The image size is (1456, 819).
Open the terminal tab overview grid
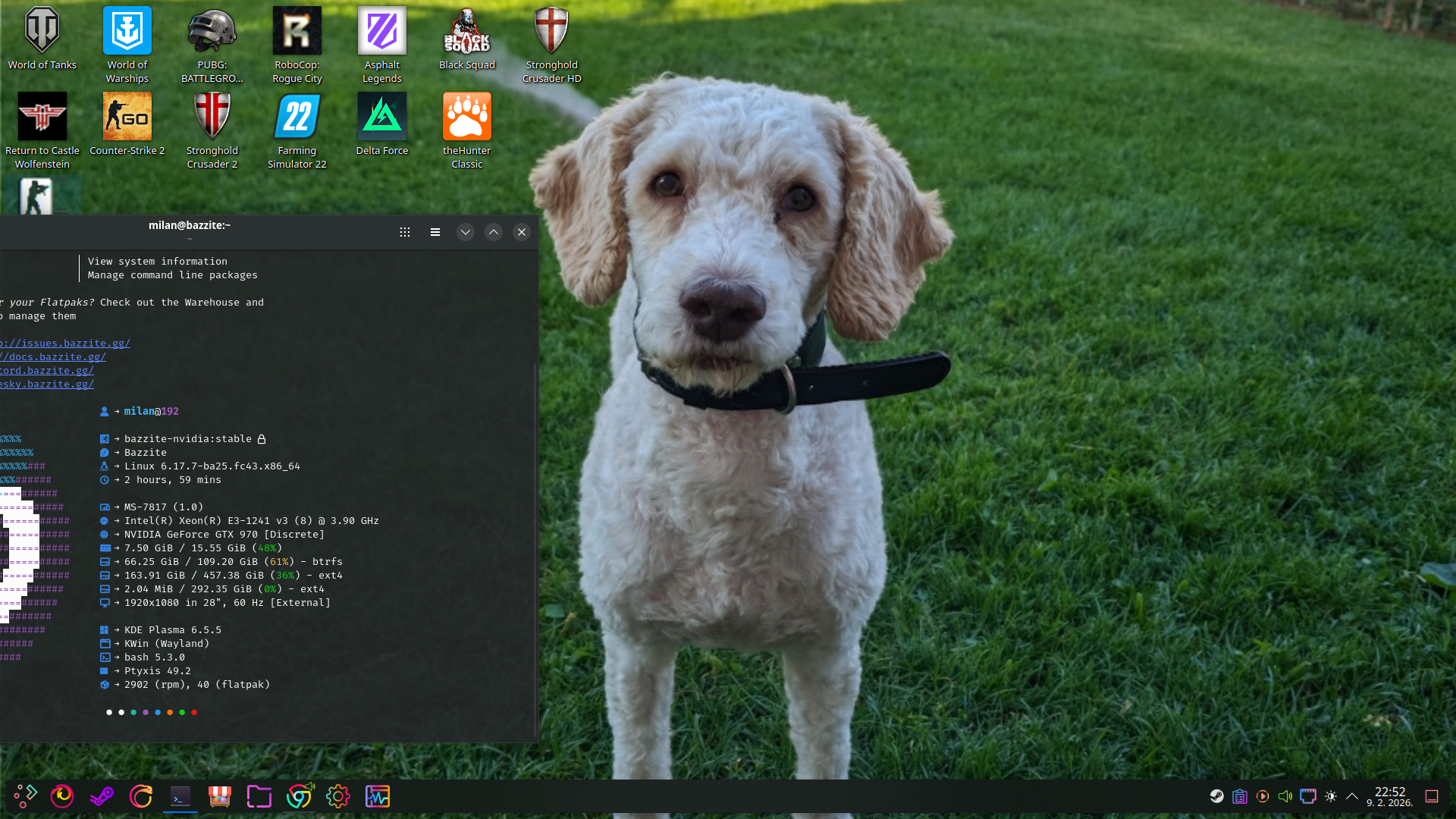click(405, 232)
